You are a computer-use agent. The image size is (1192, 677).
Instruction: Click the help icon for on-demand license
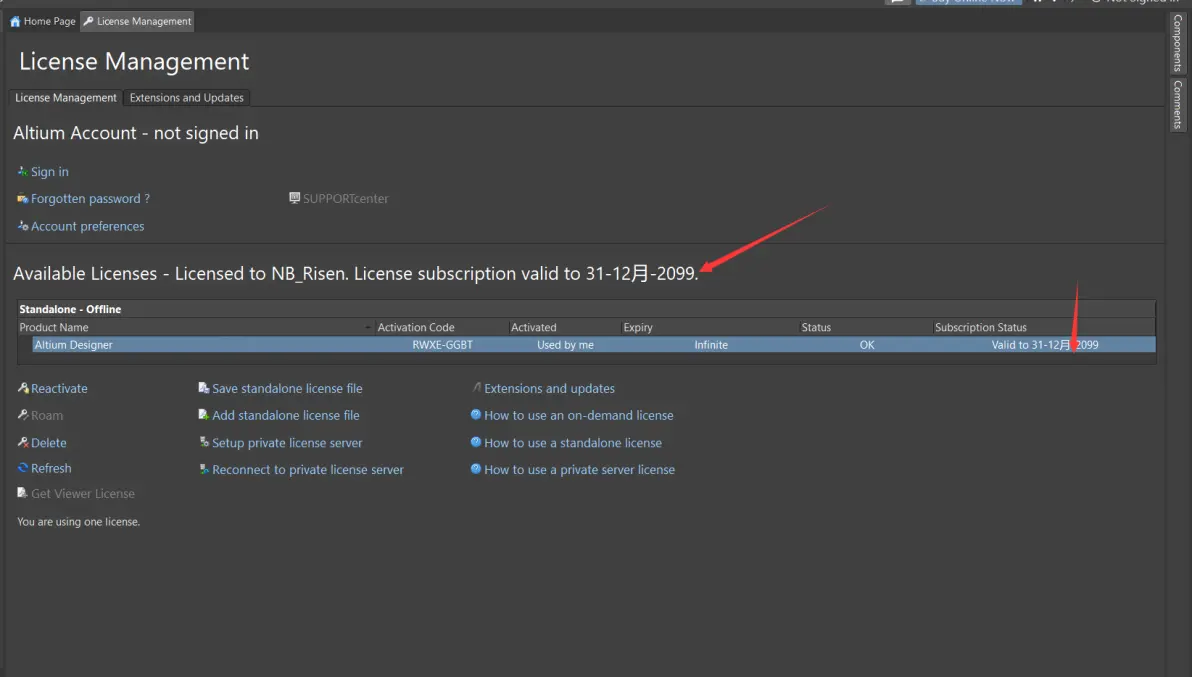point(476,415)
